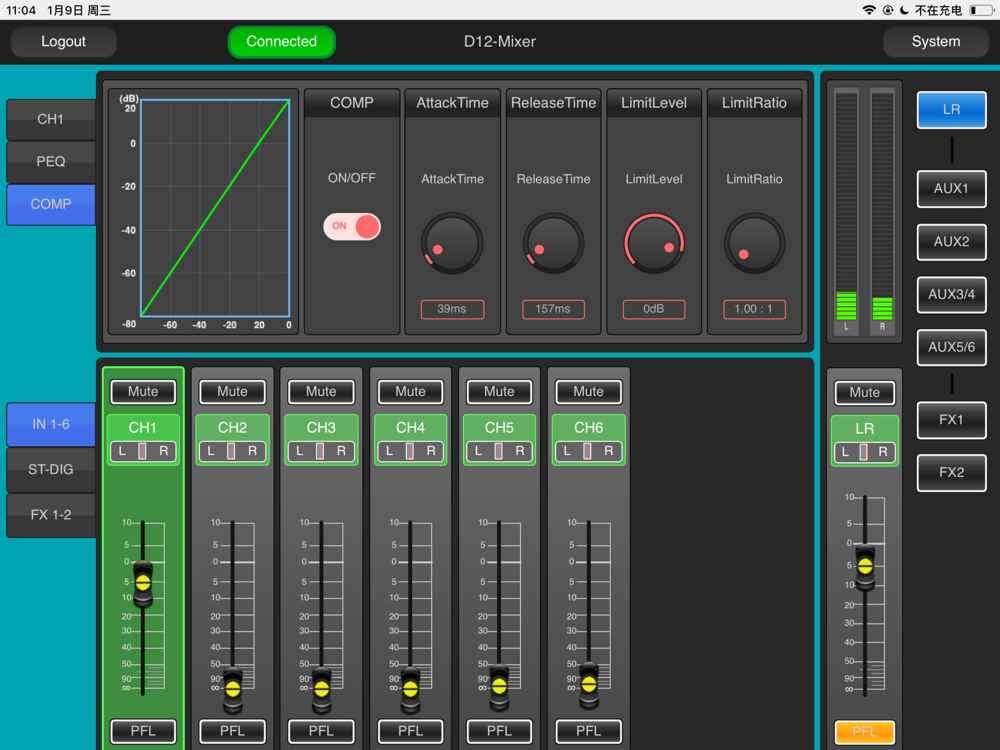
Task: Click the CH3 fader knob
Action: pyautogui.click(x=321, y=689)
